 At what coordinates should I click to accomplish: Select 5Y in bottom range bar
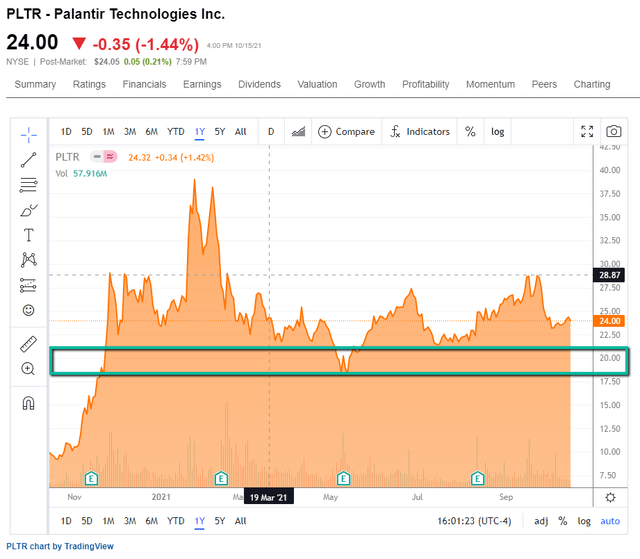[x=220, y=521]
